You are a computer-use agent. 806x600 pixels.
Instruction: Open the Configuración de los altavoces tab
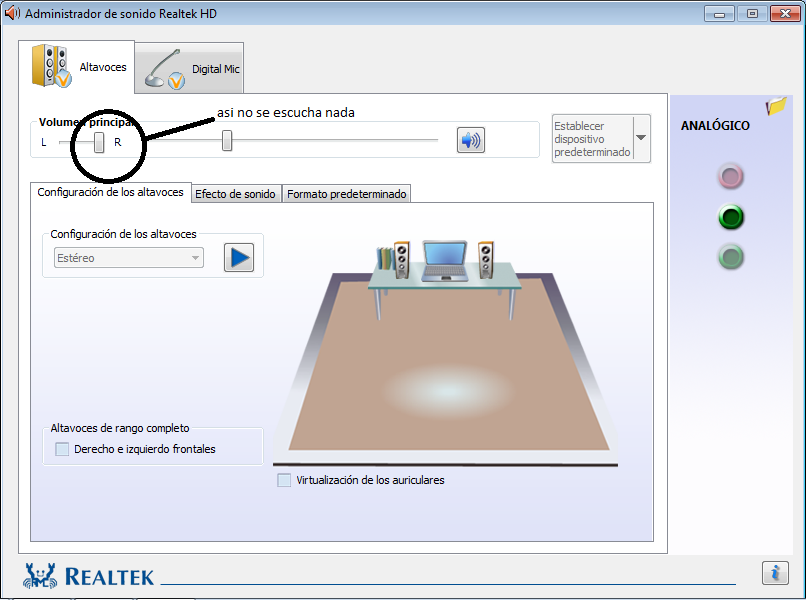[x=111, y=192]
